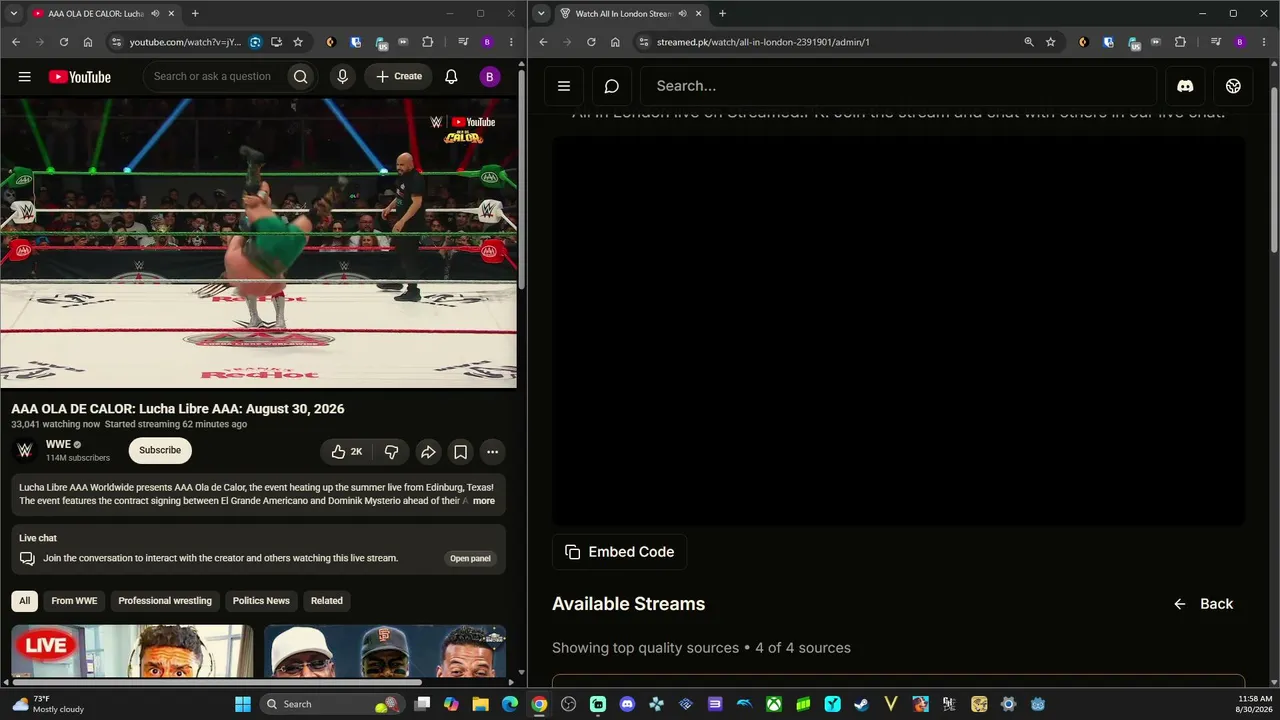Screen dimensions: 1280x720
Task: Open Chrome menu in the Streamed window
Action: [x=1264, y=42]
